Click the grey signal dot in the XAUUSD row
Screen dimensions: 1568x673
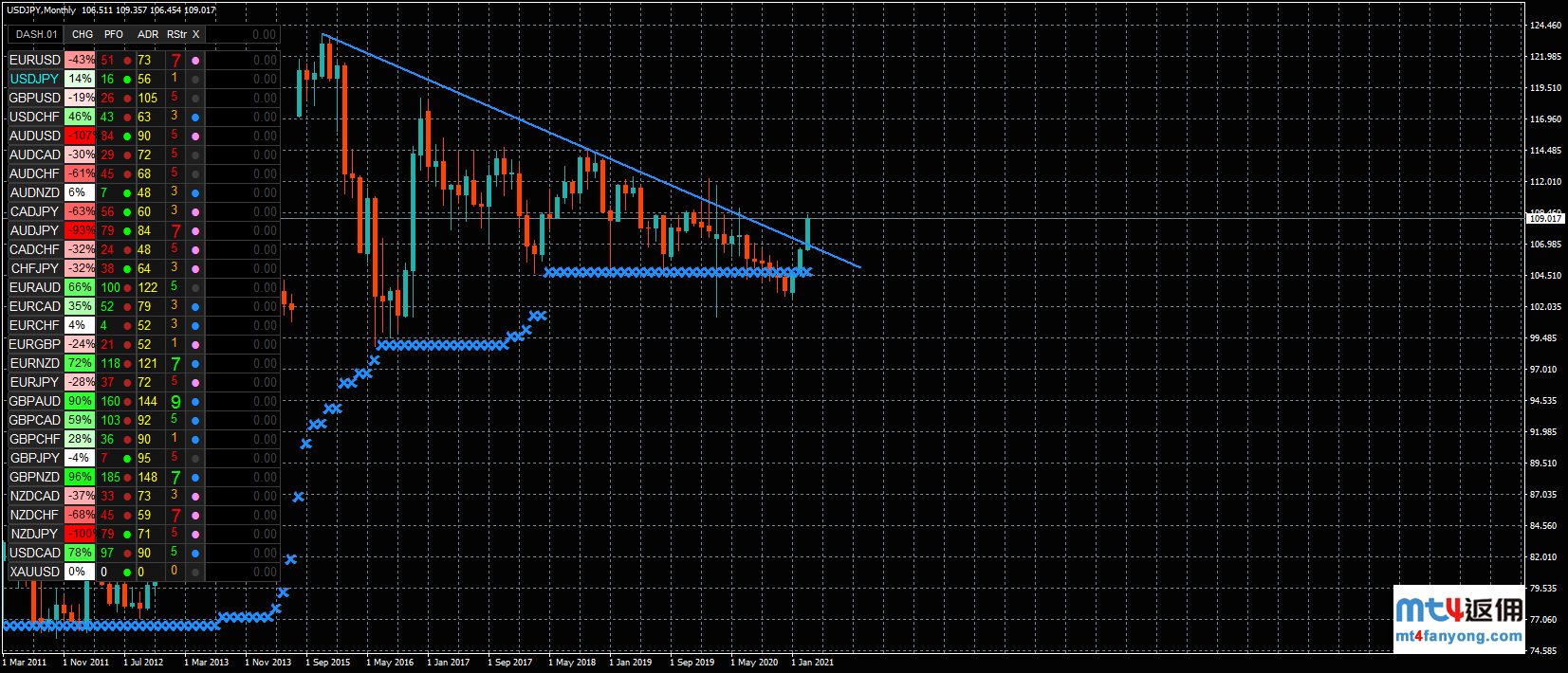(195, 573)
